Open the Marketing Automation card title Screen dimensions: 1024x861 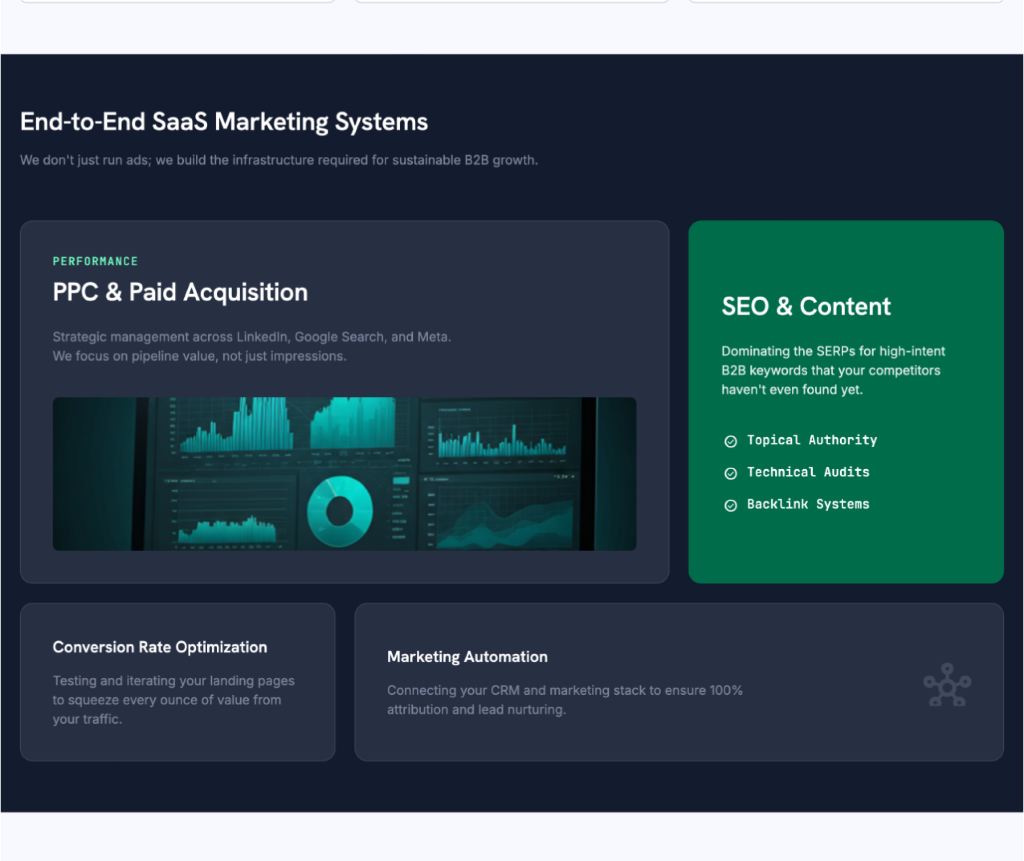tap(468, 657)
